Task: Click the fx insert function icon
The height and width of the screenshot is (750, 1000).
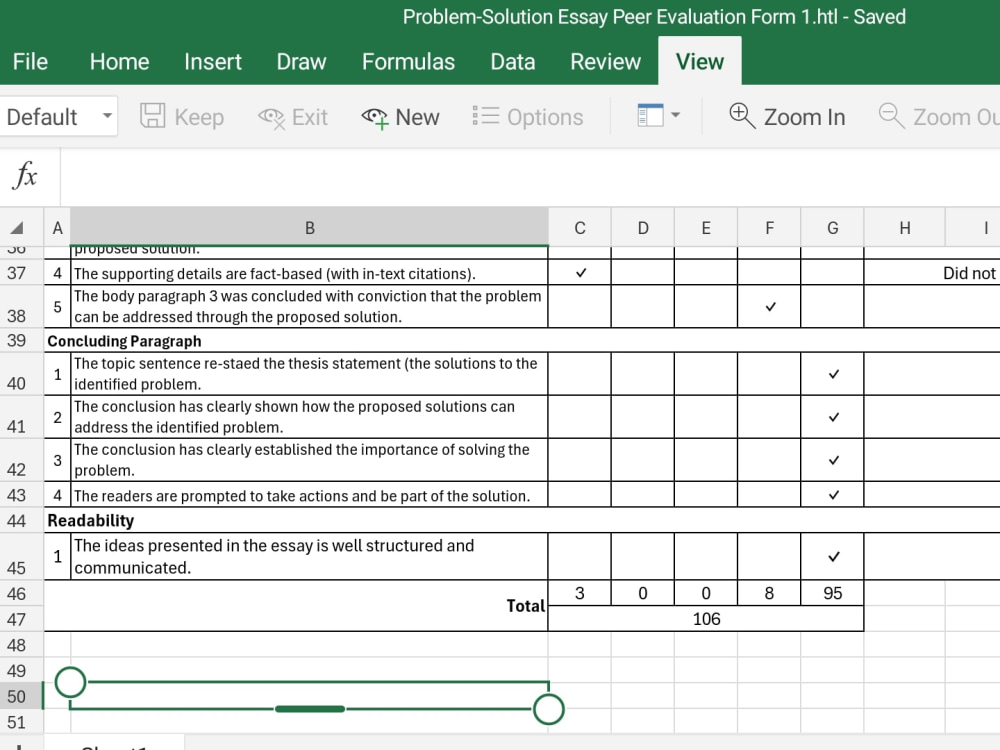Action: [26, 175]
